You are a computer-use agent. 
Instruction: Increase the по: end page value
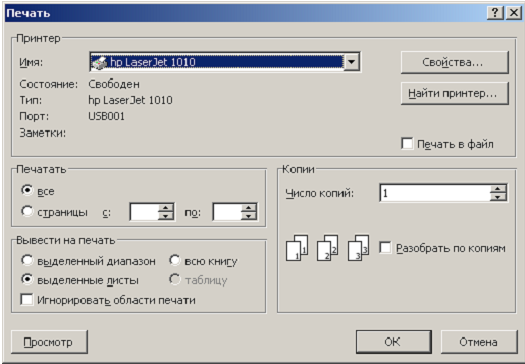248,208
